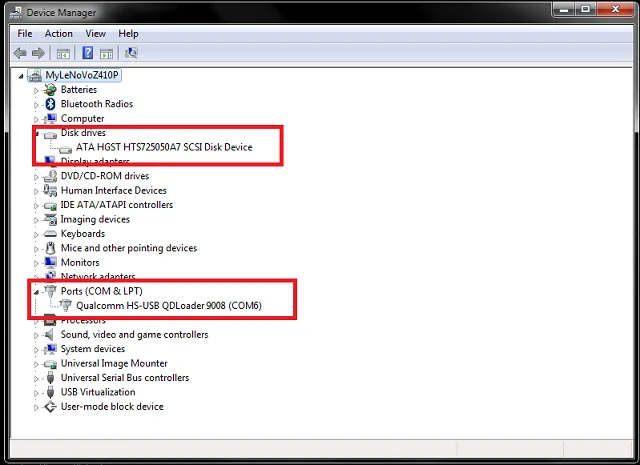Expand the DVD/CD-ROM drives node
640x465 pixels.
[x=36, y=177]
